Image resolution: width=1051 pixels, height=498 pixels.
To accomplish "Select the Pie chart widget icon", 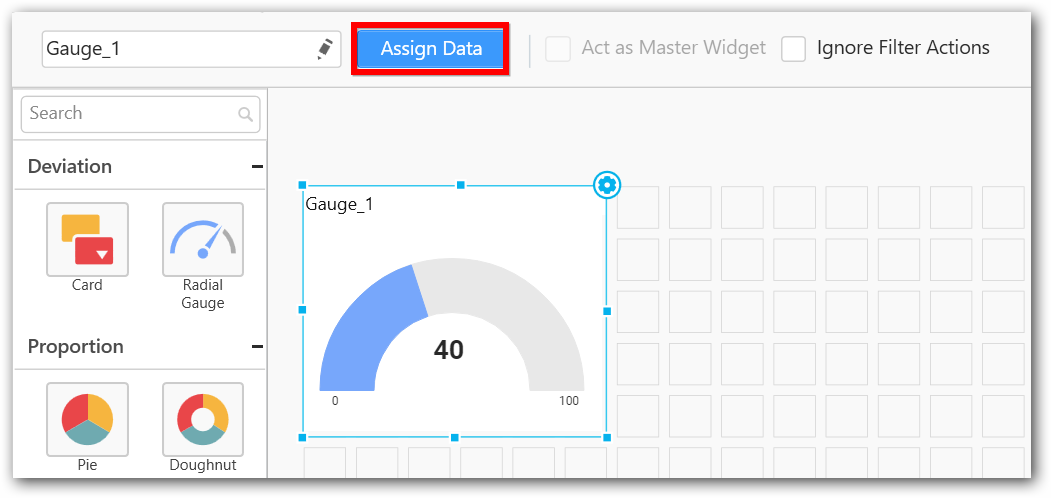I will click(x=87, y=419).
